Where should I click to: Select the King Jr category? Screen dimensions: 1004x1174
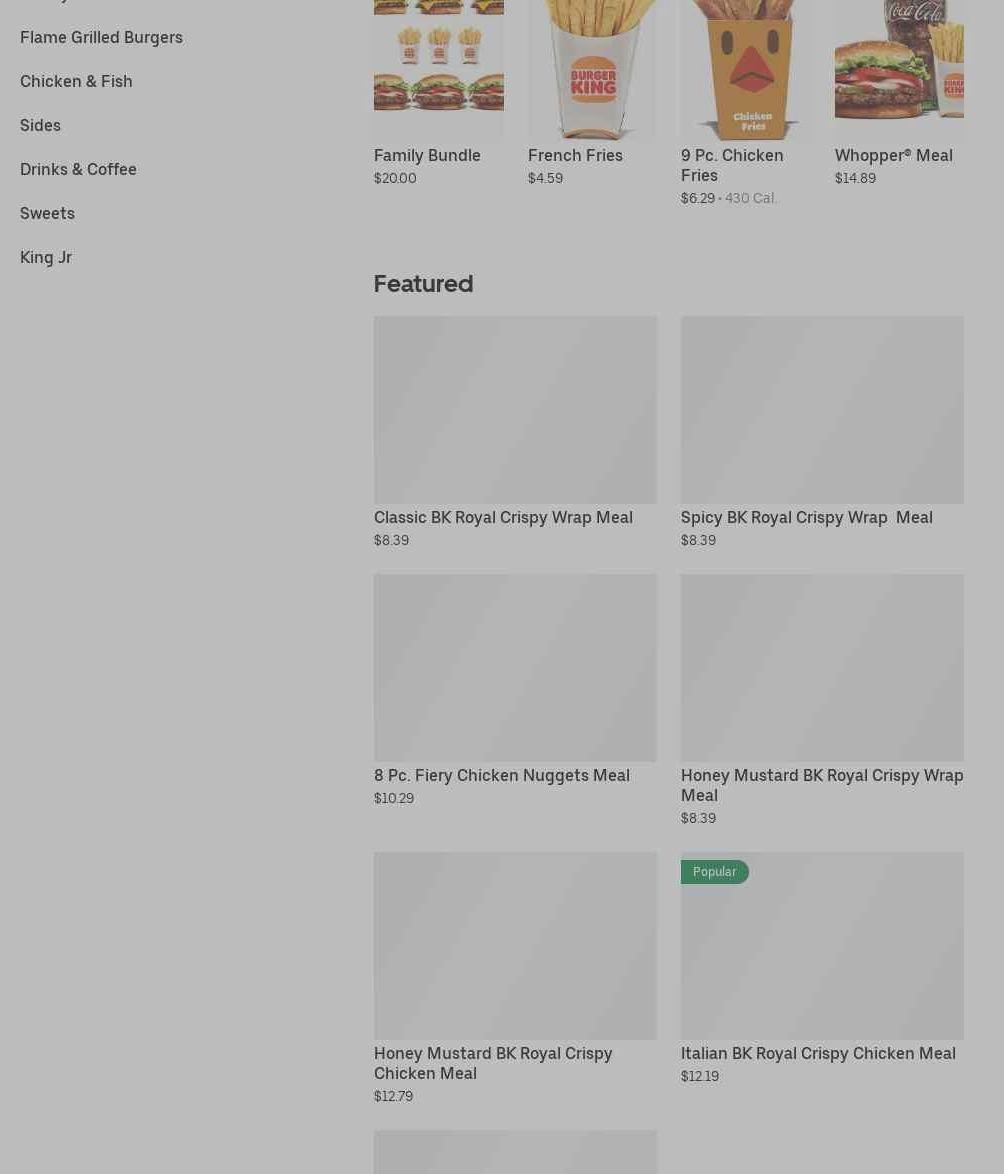tap(46, 258)
